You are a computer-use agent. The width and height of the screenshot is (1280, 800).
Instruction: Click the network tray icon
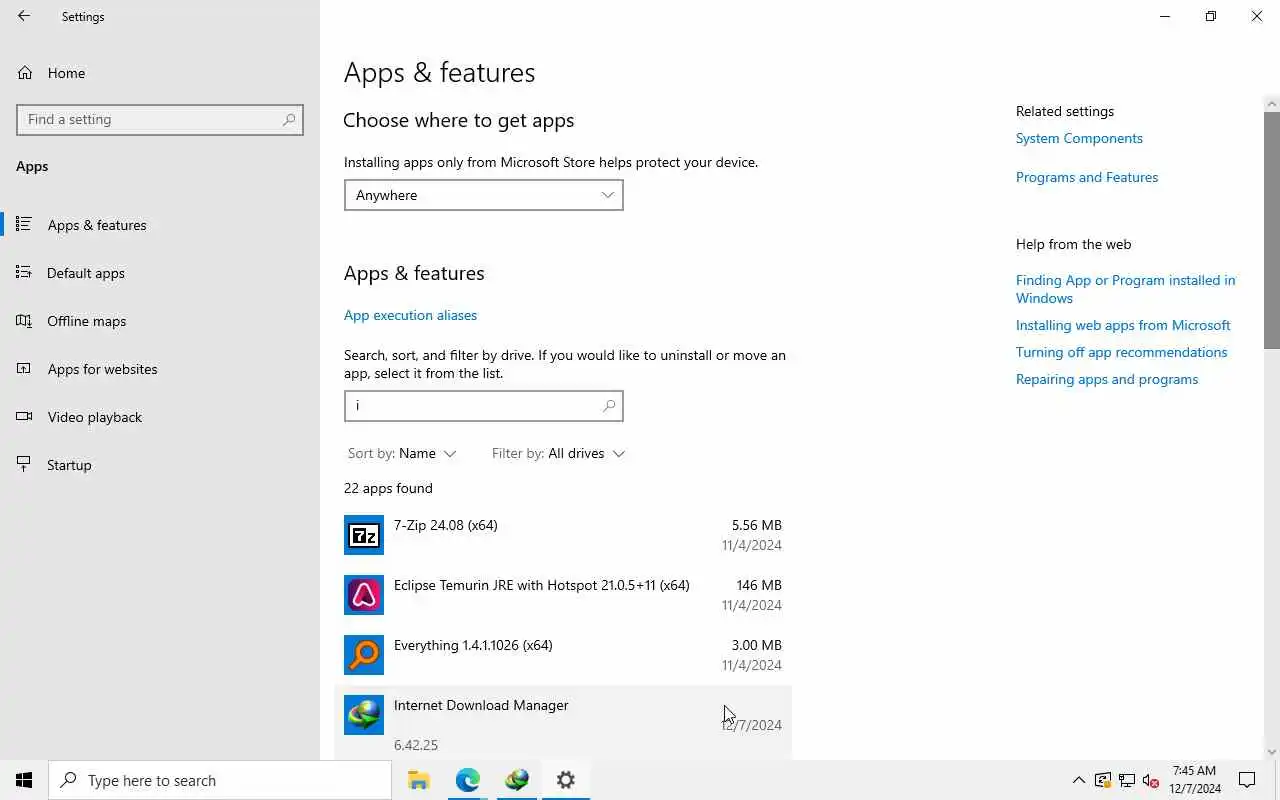[x=1127, y=780]
